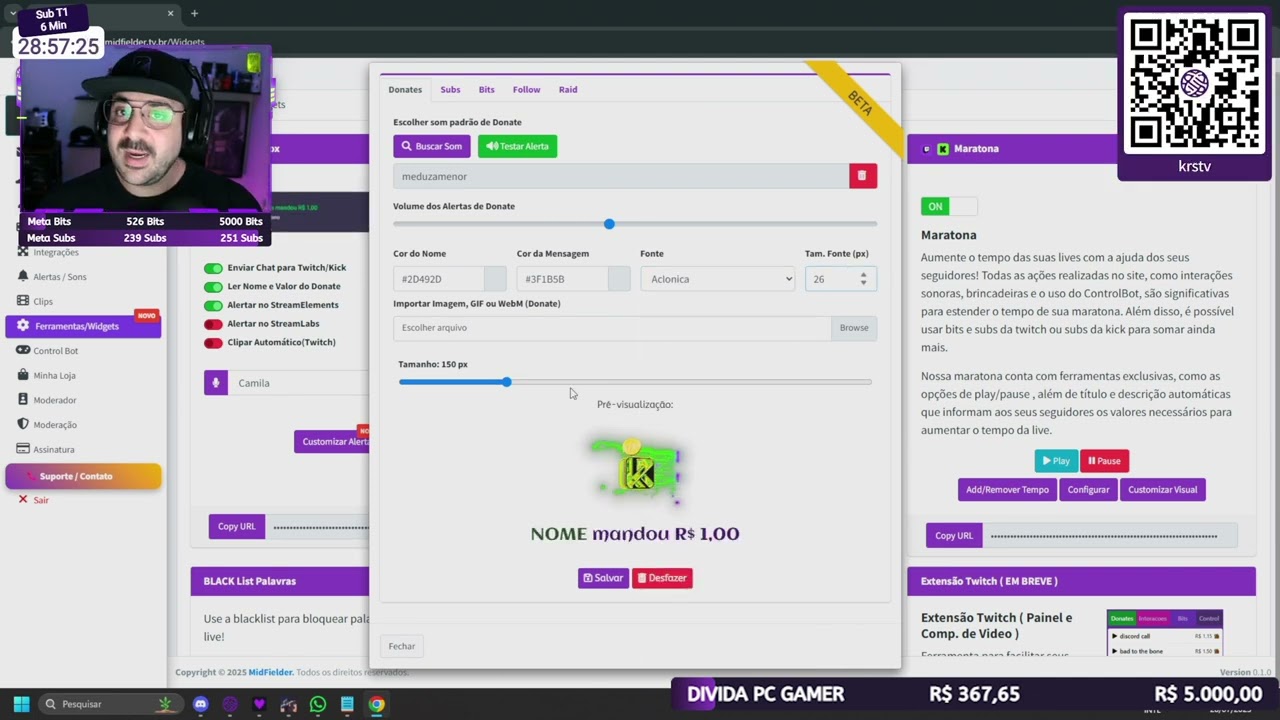This screenshot has height=720, width=1280.
Task: Open Chrome from the taskbar
Action: tap(376, 704)
